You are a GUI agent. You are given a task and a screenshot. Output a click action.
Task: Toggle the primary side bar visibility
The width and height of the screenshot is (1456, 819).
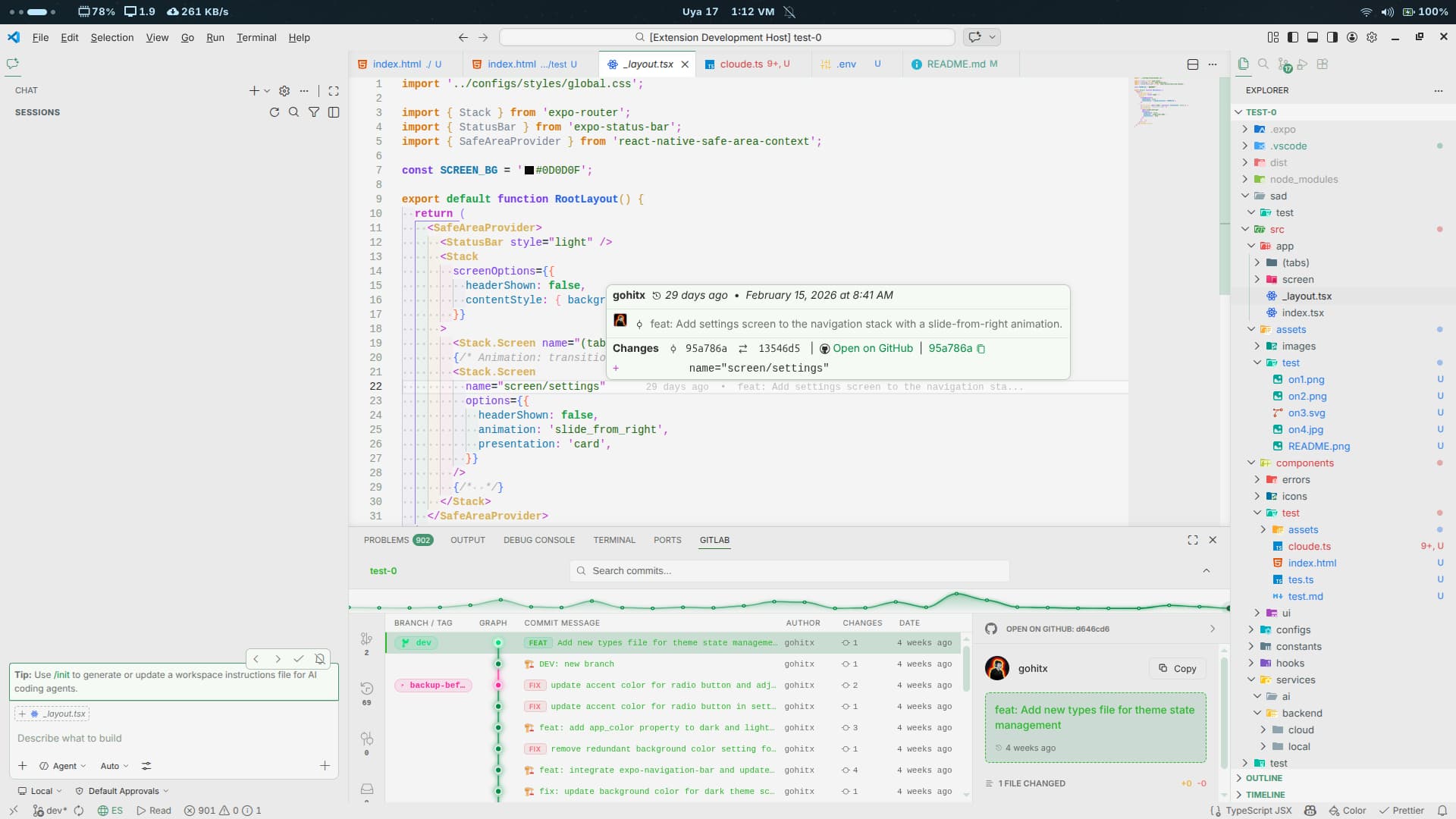pos(1293,37)
